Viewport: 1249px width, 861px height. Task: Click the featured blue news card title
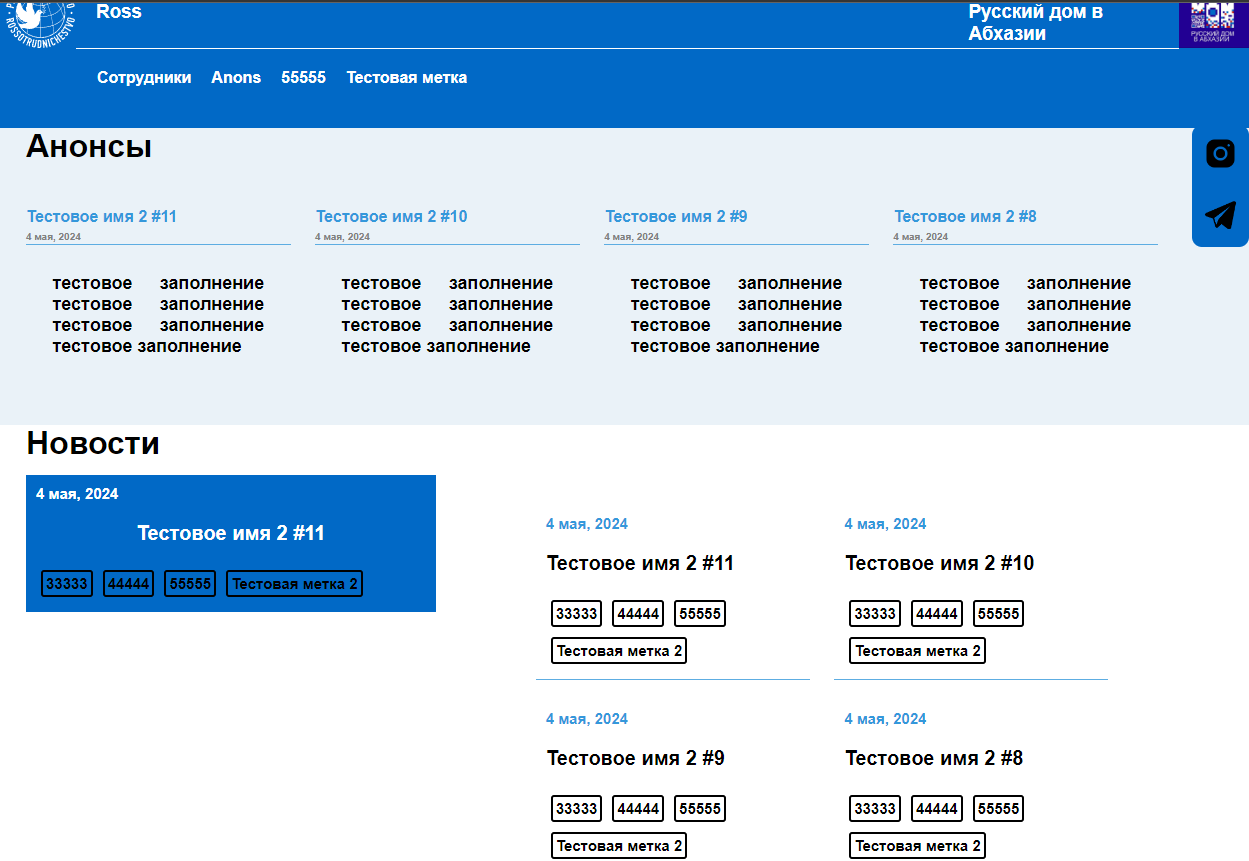pos(231,534)
